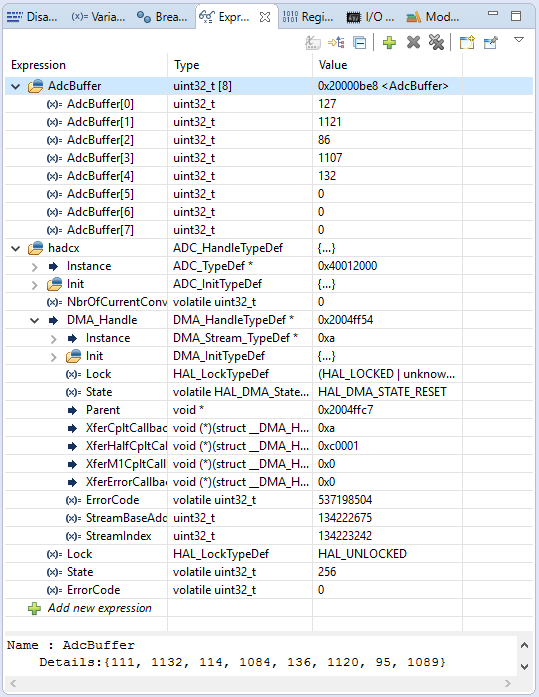Close the Expressions tab
Screen dimensions: 539x697
tap(265, 17)
